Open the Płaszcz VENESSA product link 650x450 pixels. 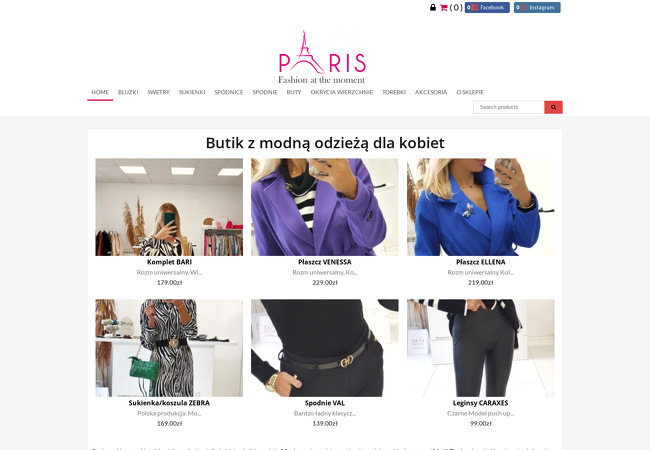[x=325, y=262]
